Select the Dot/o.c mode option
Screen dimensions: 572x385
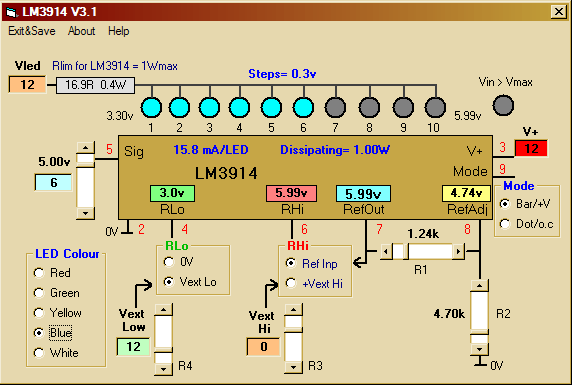pos(505,223)
